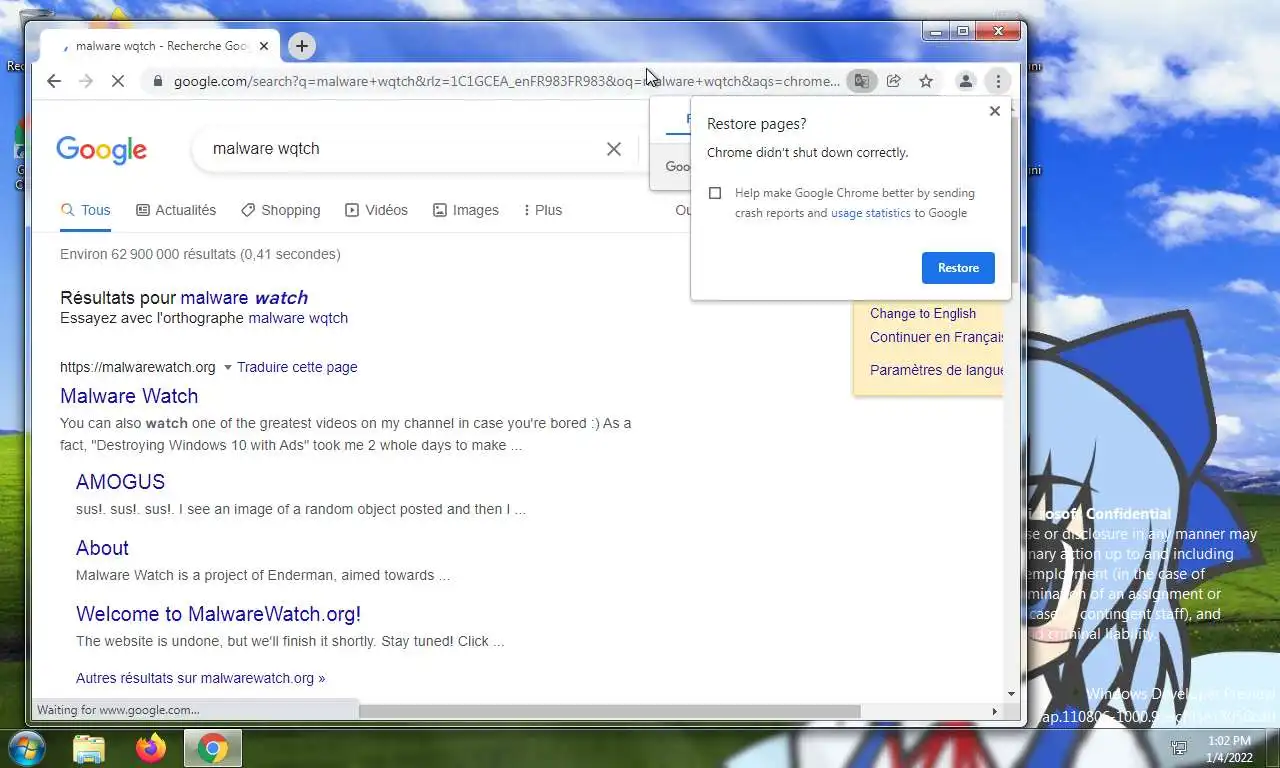Open the Malware Watch result title
The width and height of the screenshot is (1280, 768).
(x=129, y=396)
